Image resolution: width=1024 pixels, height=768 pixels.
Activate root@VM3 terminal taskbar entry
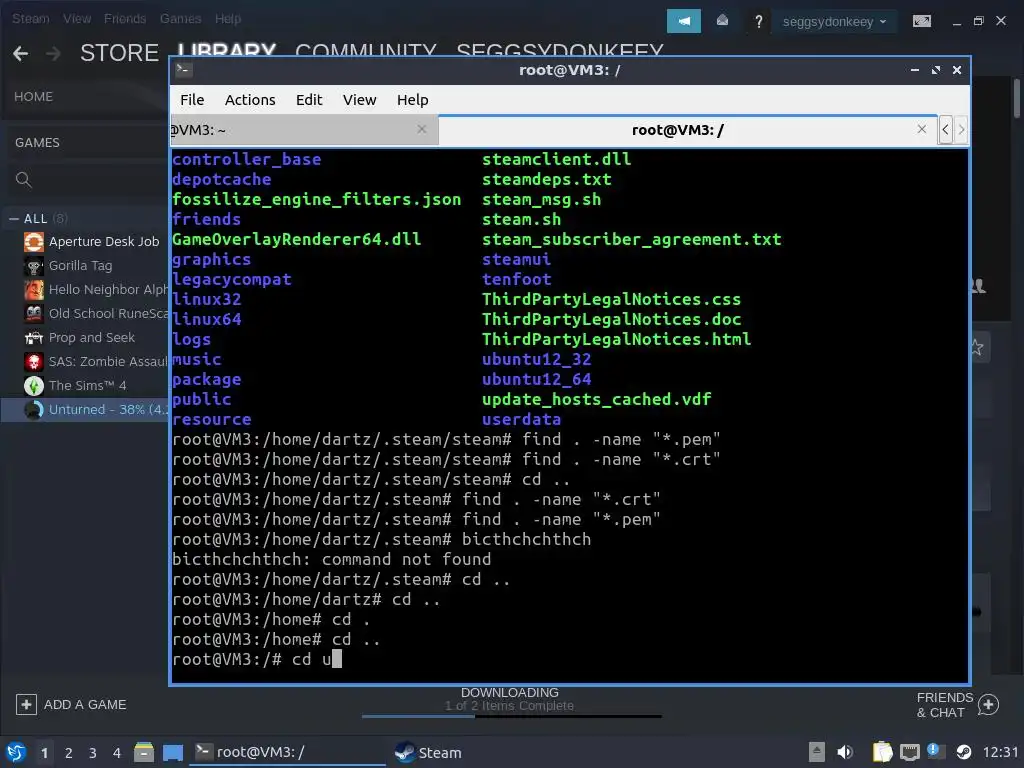[x=287, y=752]
